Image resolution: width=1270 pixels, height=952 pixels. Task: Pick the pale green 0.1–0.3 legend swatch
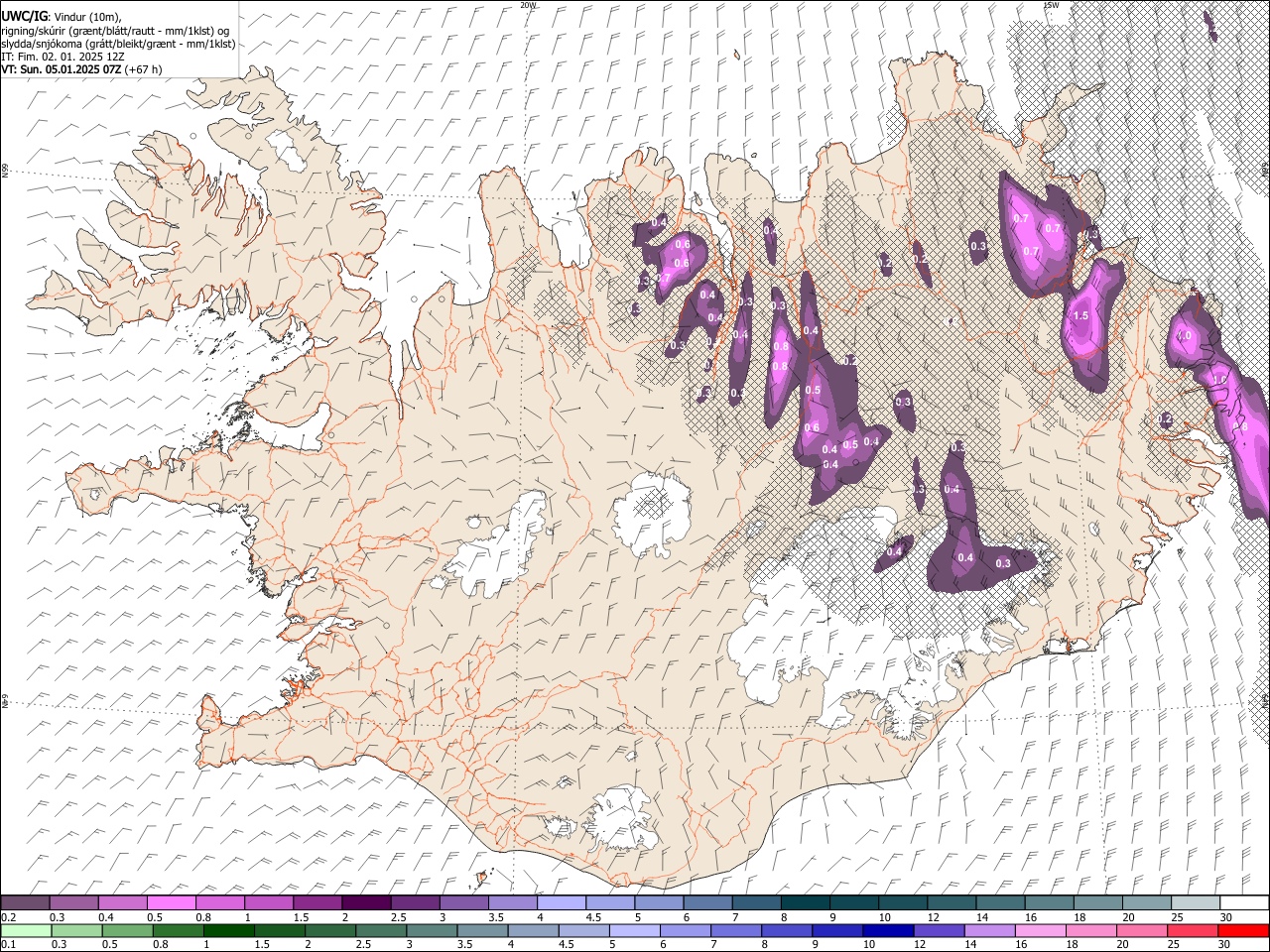pyautogui.click(x=26, y=931)
